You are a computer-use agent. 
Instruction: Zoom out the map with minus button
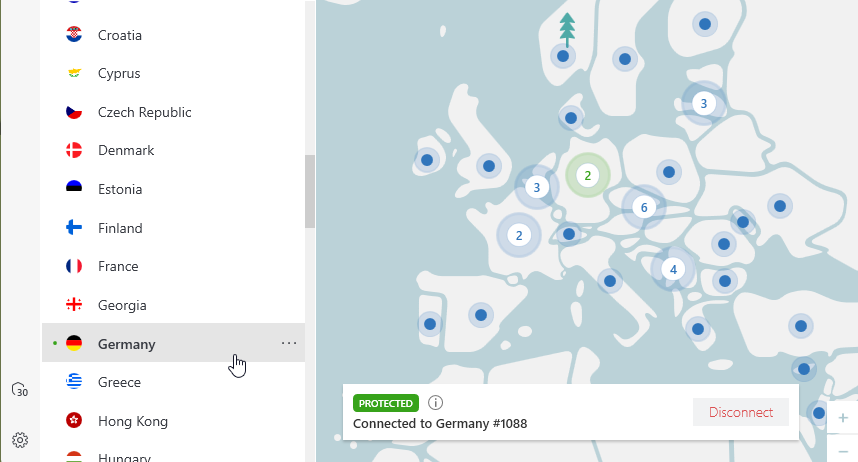coord(843,451)
